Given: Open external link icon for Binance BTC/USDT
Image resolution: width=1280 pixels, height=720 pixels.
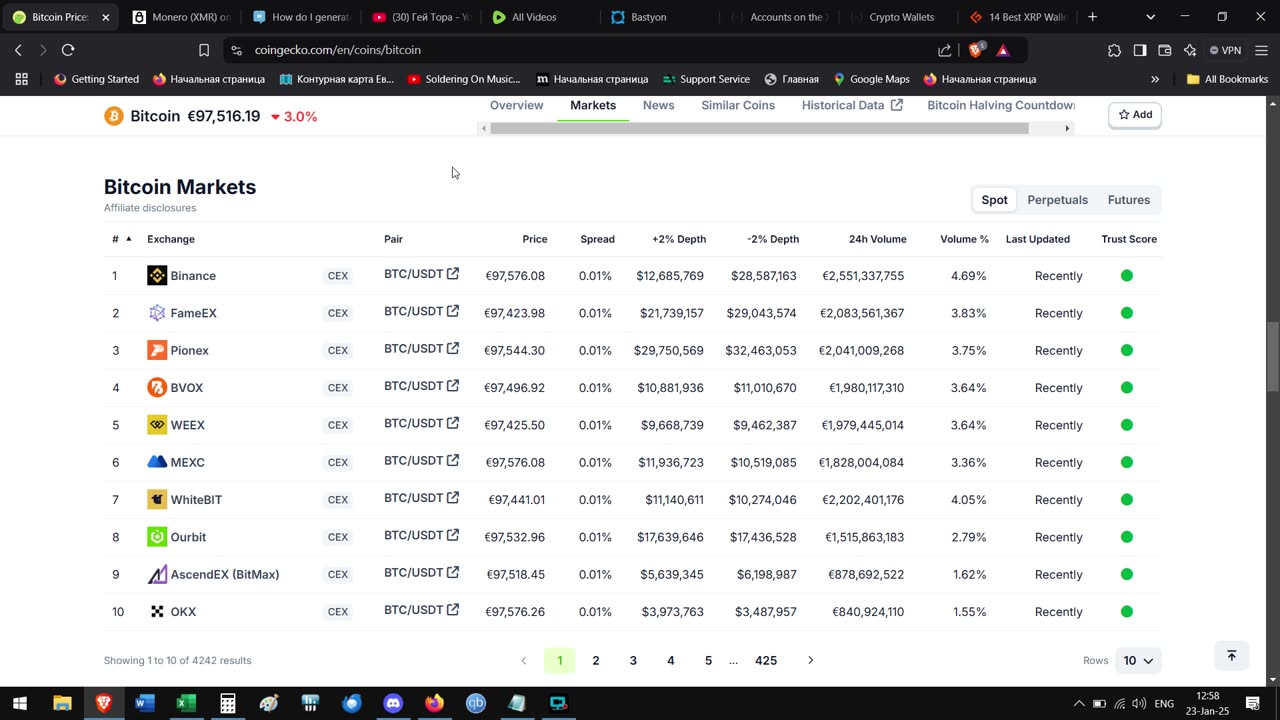Looking at the screenshot, I should point(453,274).
